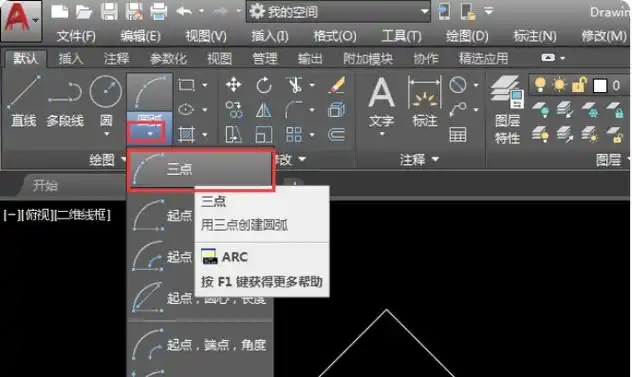
Task: Select the Scale tool icon
Action: [264, 135]
